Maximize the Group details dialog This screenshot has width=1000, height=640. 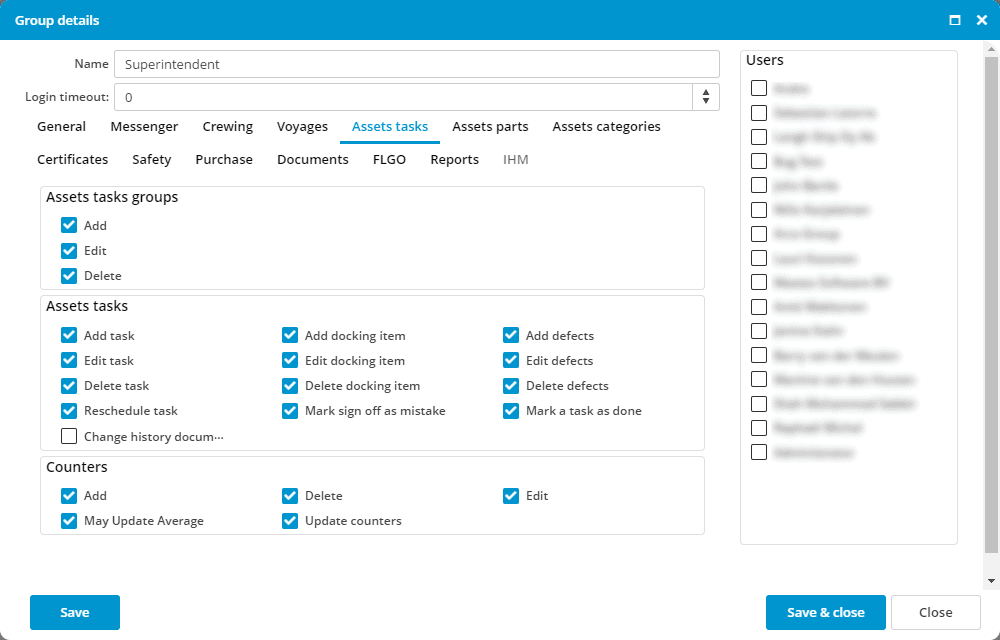coord(955,20)
